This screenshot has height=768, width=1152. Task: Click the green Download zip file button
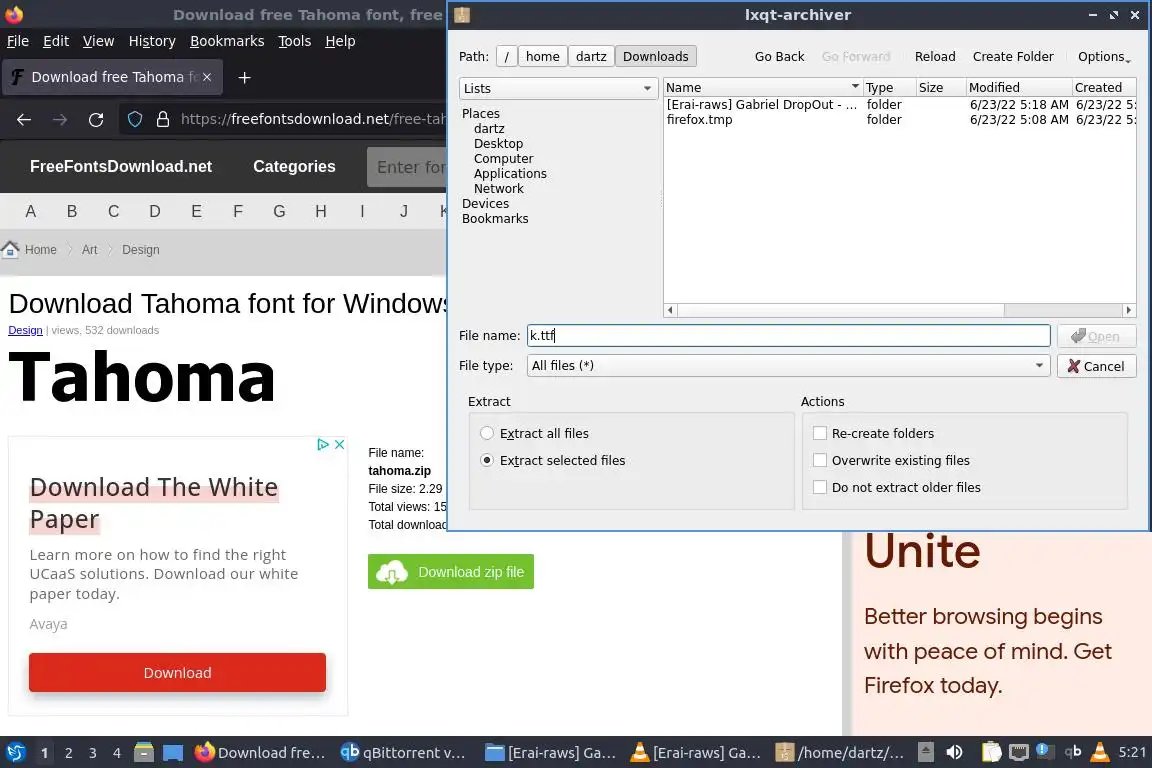point(450,572)
